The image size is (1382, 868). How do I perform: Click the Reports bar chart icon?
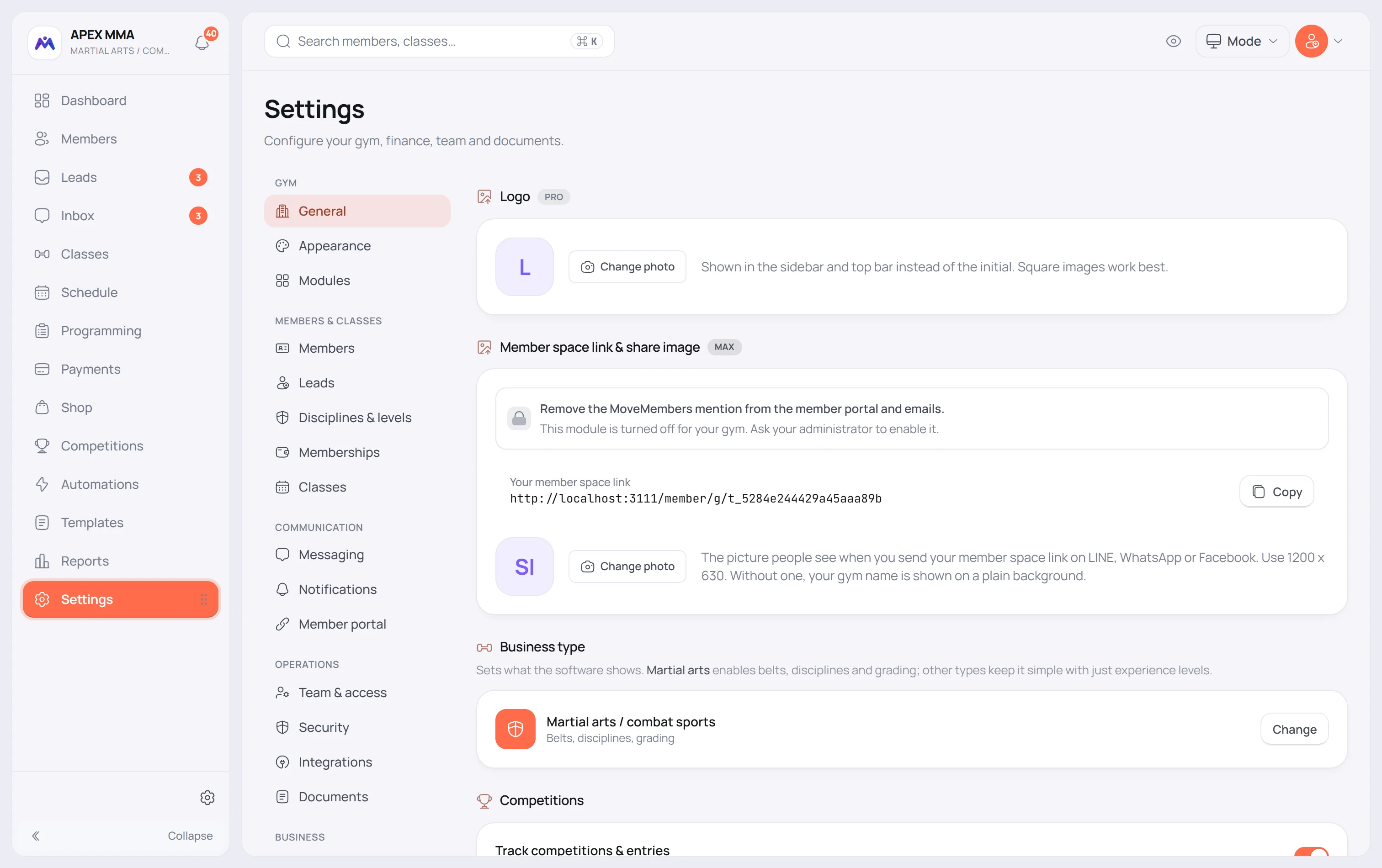(42, 561)
